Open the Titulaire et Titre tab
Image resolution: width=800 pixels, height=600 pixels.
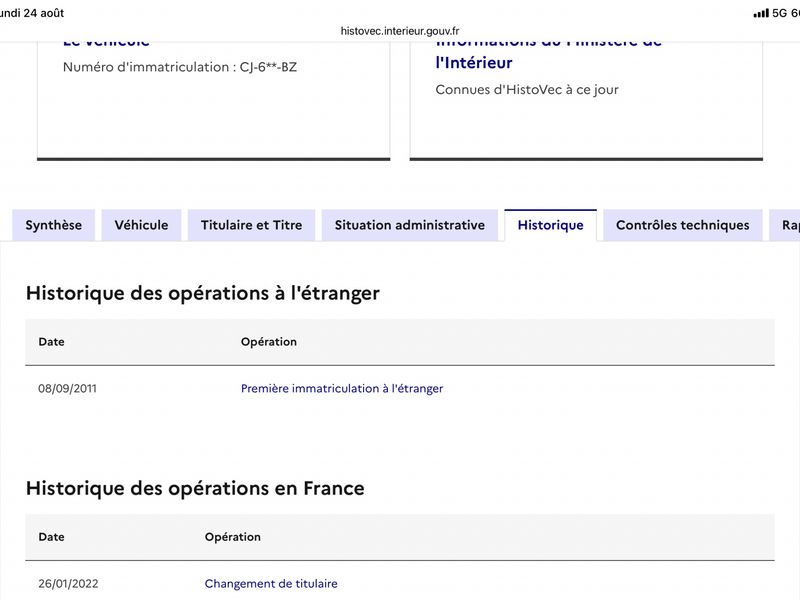point(252,225)
